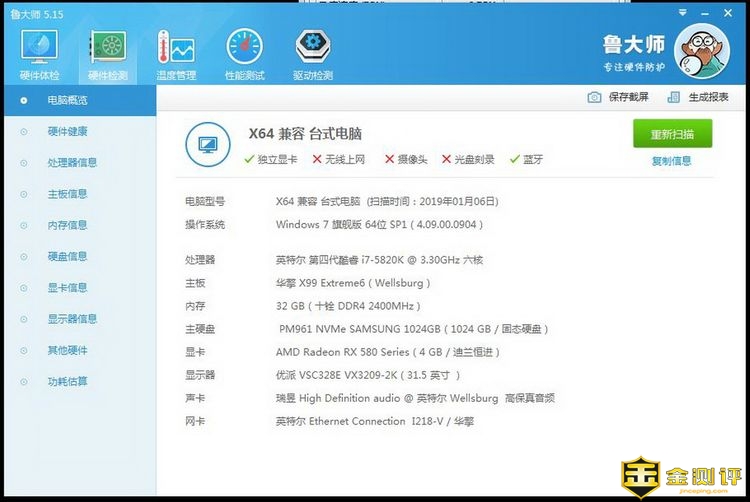Expand 主板信息 sidebar entry
Viewport: 750px width, 502px height.
coord(67,194)
